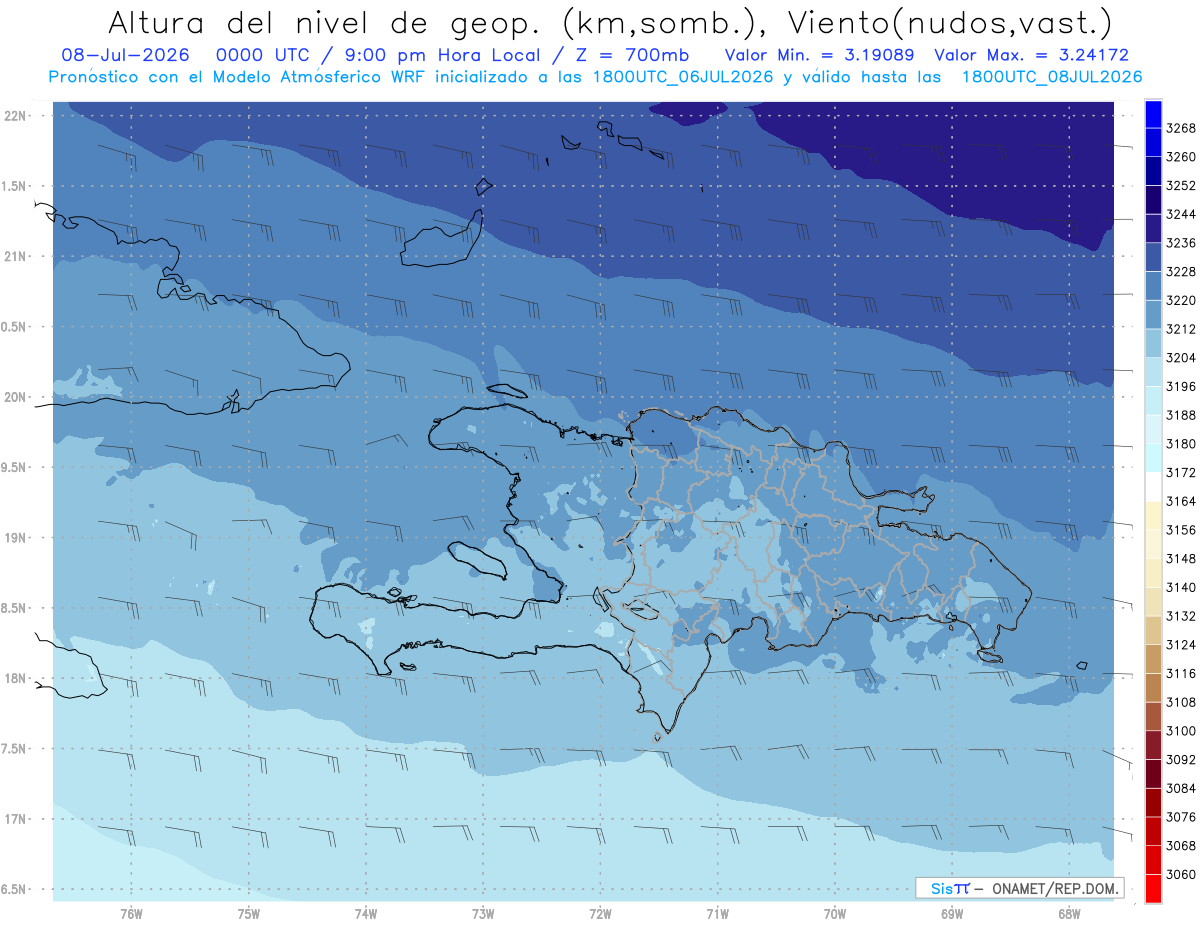The width and height of the screenshot is (1200, 927).
Task: Click the legend value '3148'
Action: click(1181, 559)
